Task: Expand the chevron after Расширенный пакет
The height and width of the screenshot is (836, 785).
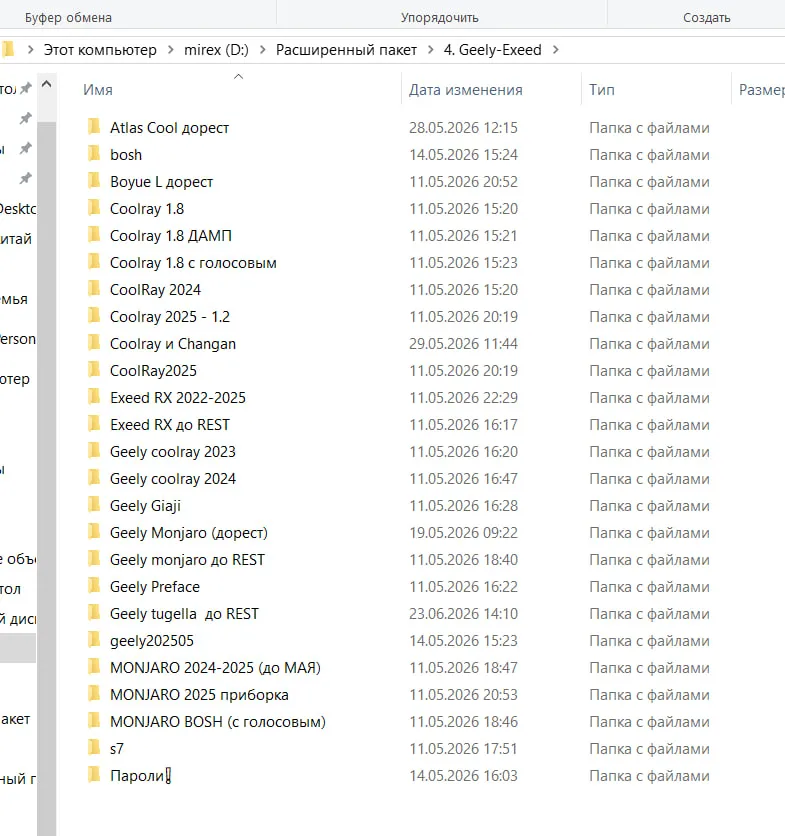Action: [430, 50]
